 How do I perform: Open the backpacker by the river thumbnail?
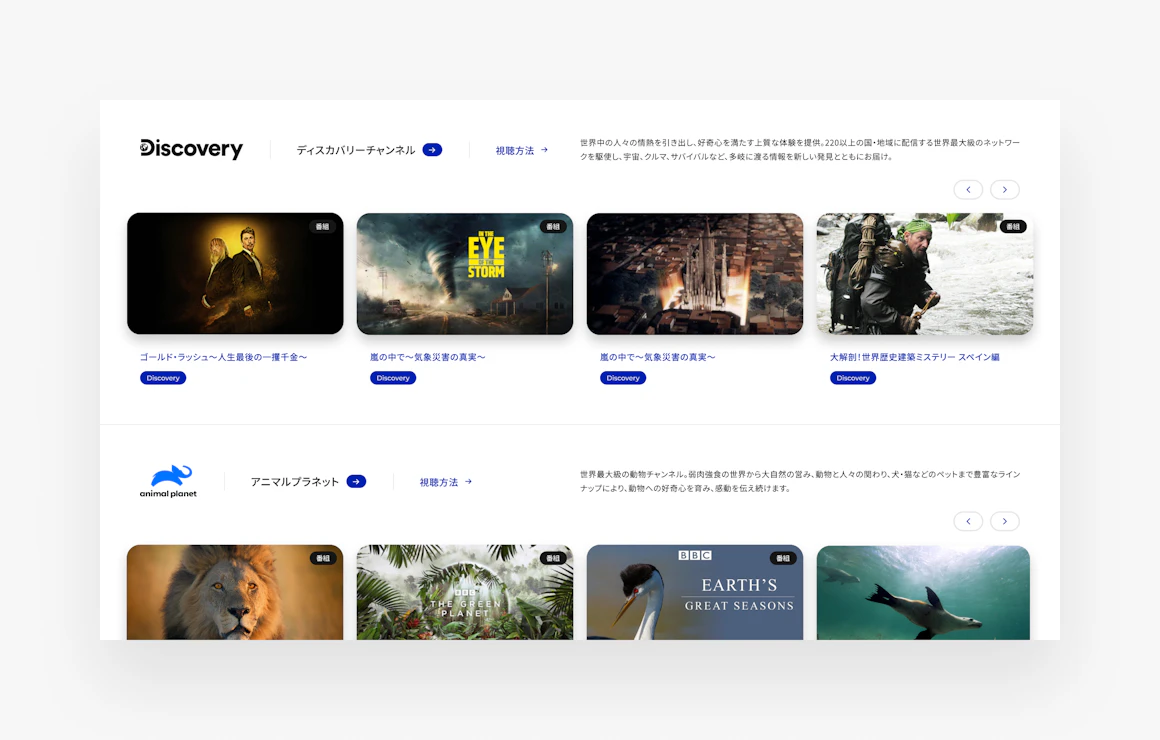click(925, 274)
